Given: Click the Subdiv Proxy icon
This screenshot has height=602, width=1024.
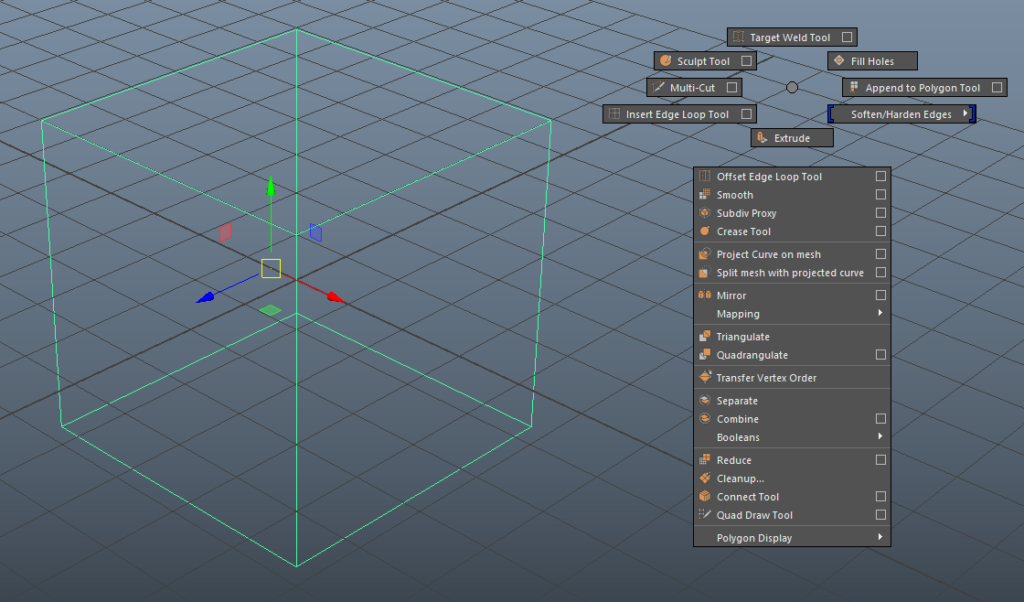Looking at the screenshot, I should 705,212.
